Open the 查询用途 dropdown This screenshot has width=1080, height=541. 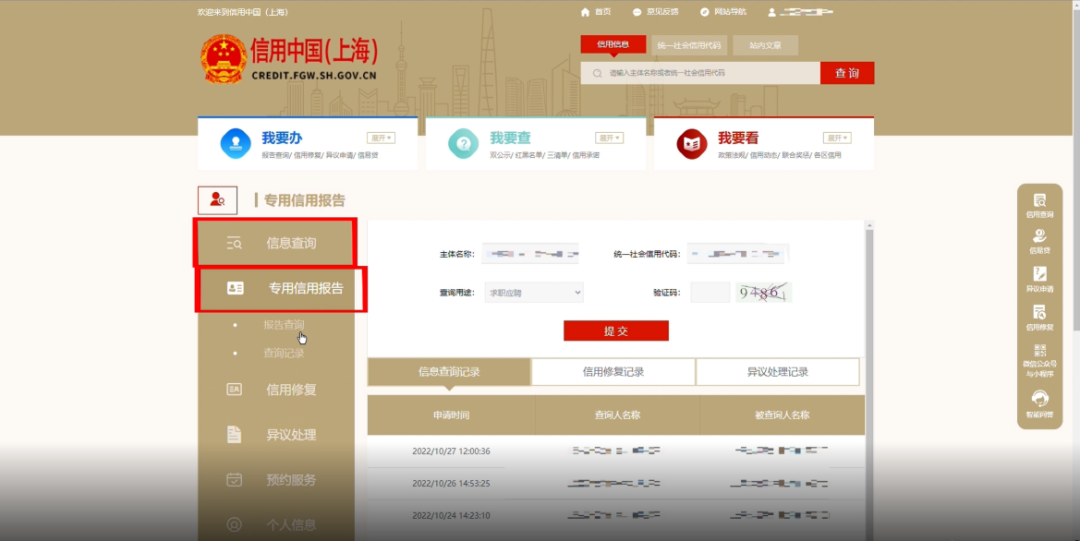[533, 293]
